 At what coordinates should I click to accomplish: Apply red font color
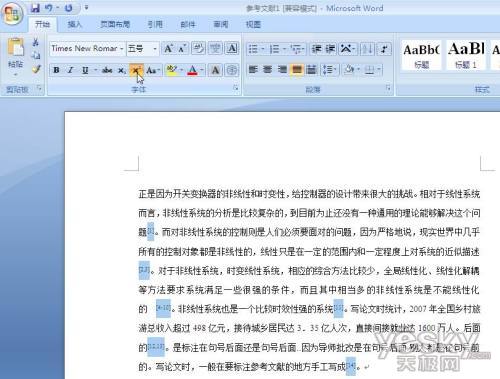[x=192, y=70]
